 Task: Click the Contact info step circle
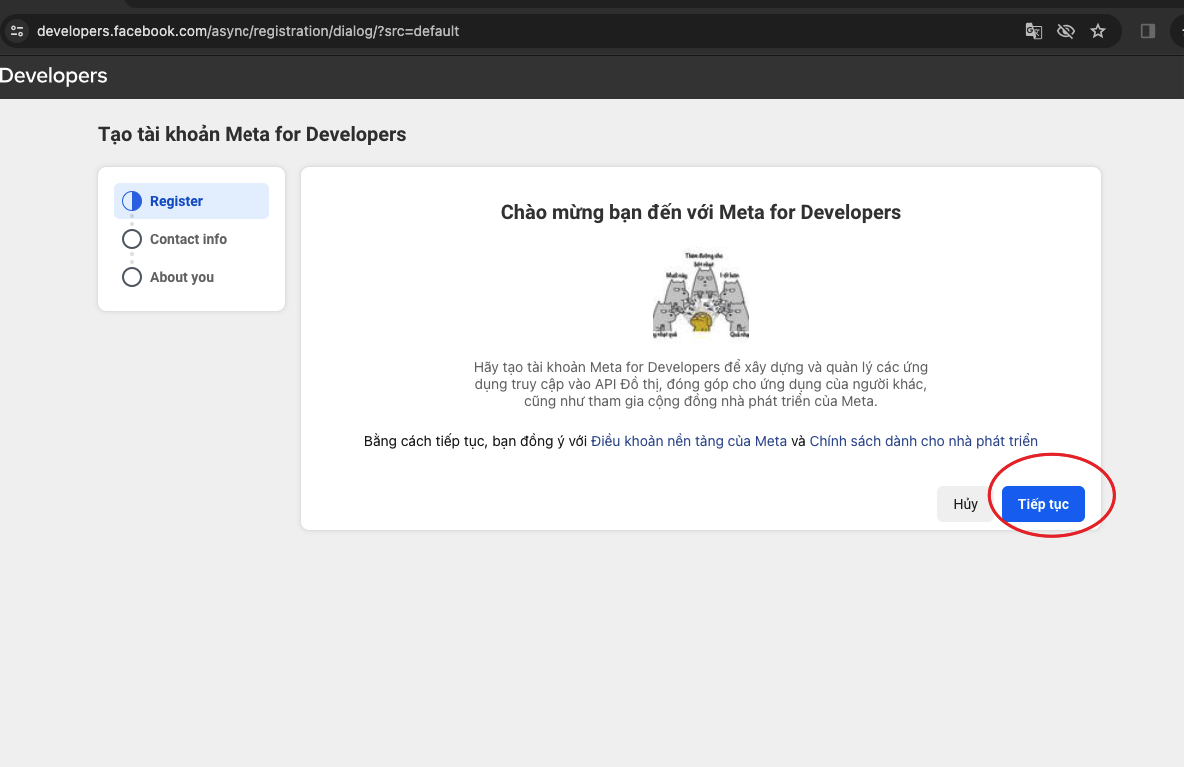pyautogui.click(x=132, y=239)
